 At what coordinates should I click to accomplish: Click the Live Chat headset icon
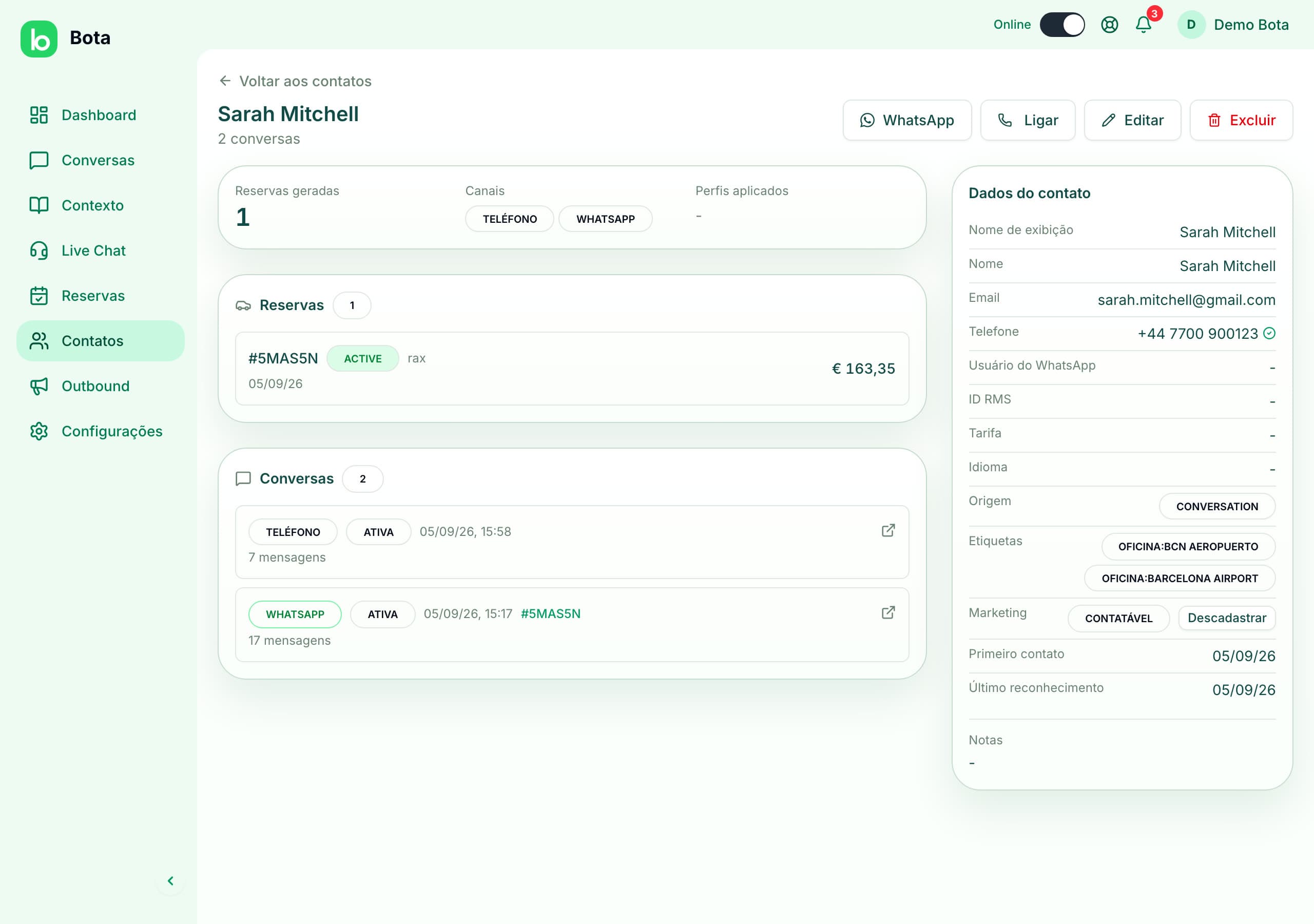point(39,251)
